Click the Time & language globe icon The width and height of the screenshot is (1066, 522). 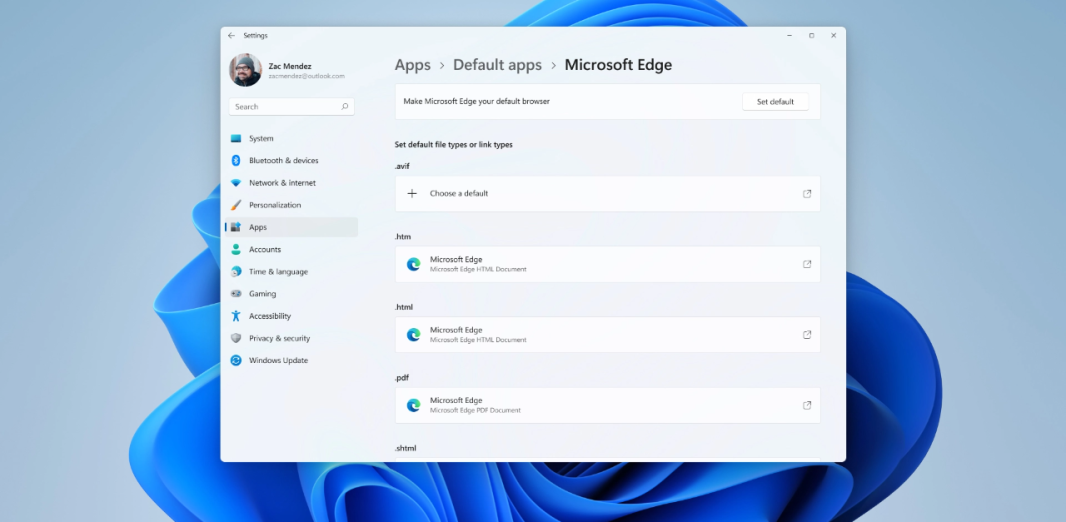pyautogui.click(x=236, y=272)
